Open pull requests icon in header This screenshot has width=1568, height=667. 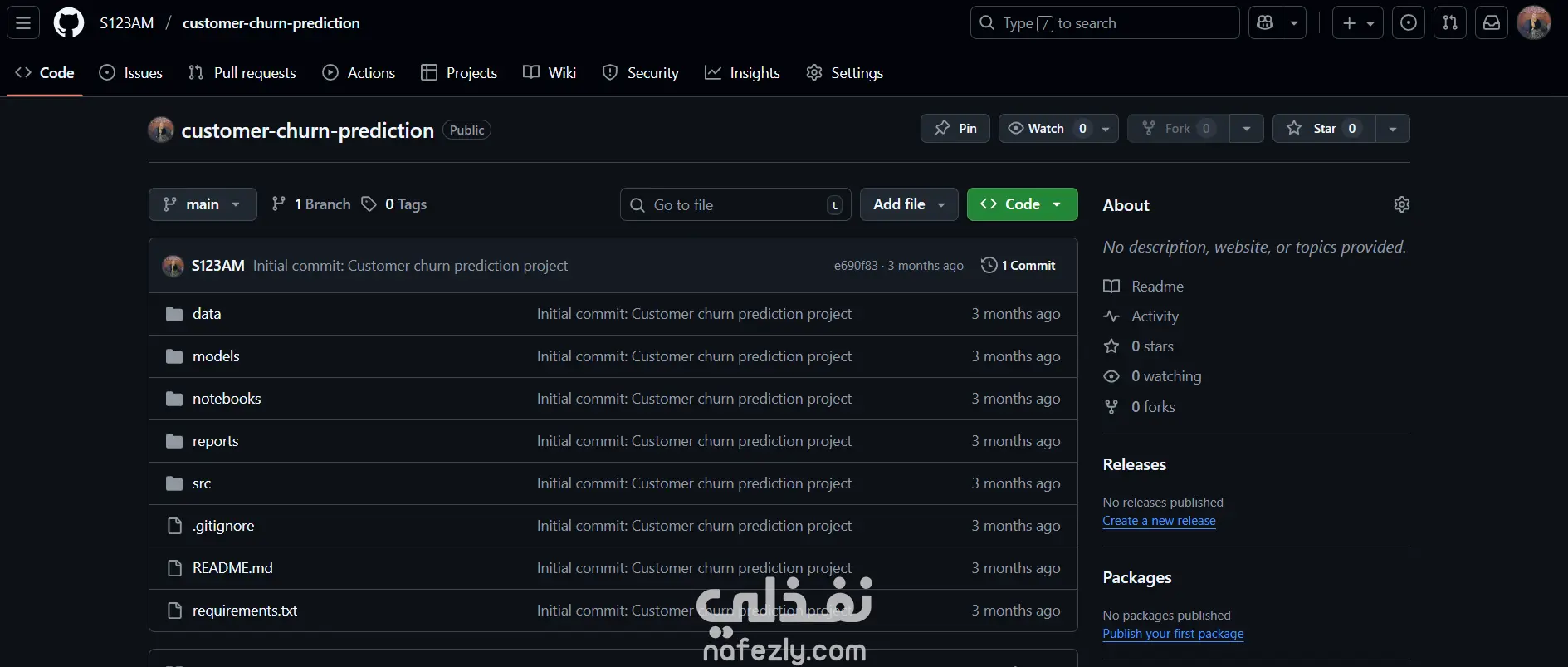coord(1450,23)
